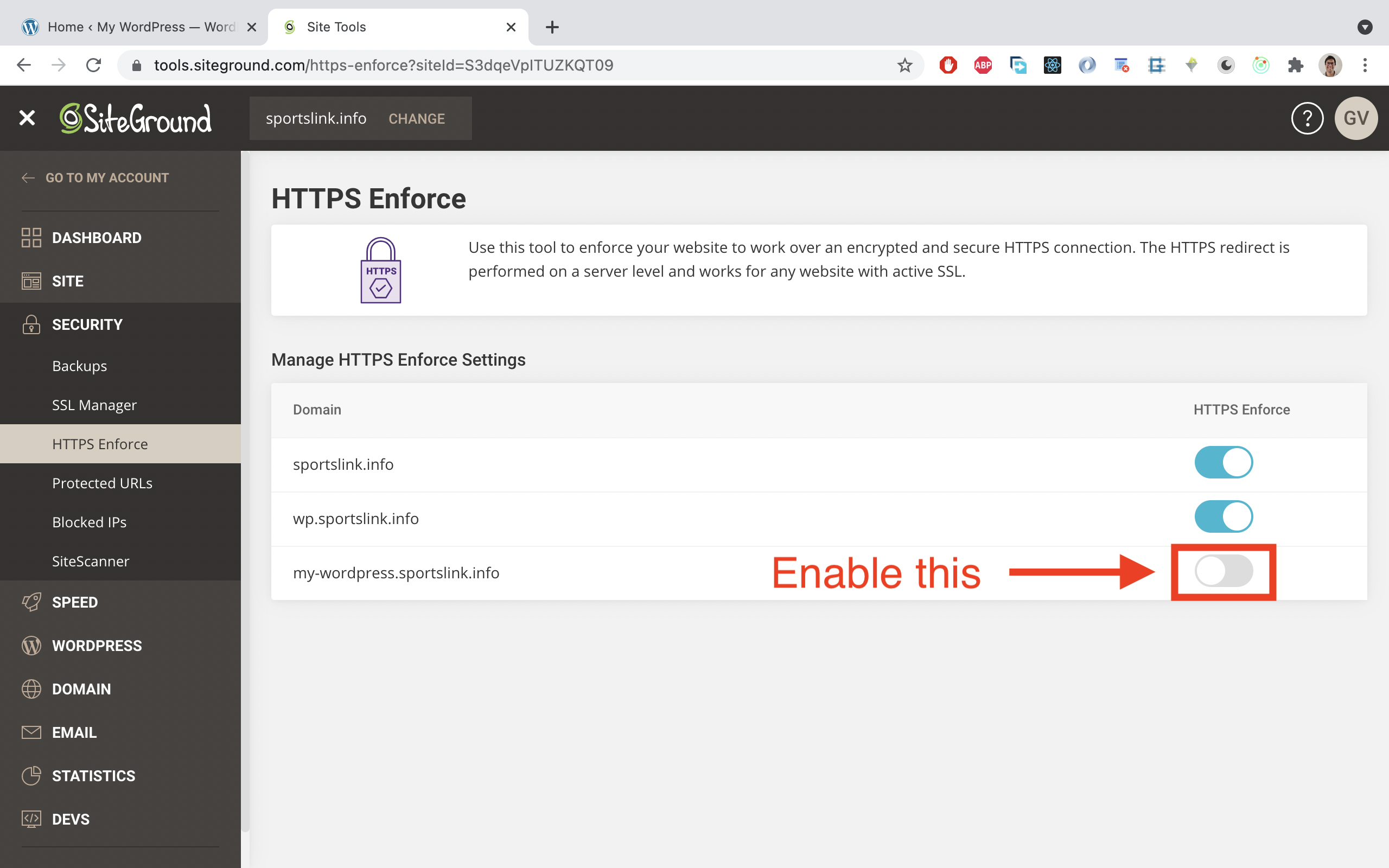1389x868 pixels.
Task: Click the Statistics pie chart icon
Action: tap(31, 775)
